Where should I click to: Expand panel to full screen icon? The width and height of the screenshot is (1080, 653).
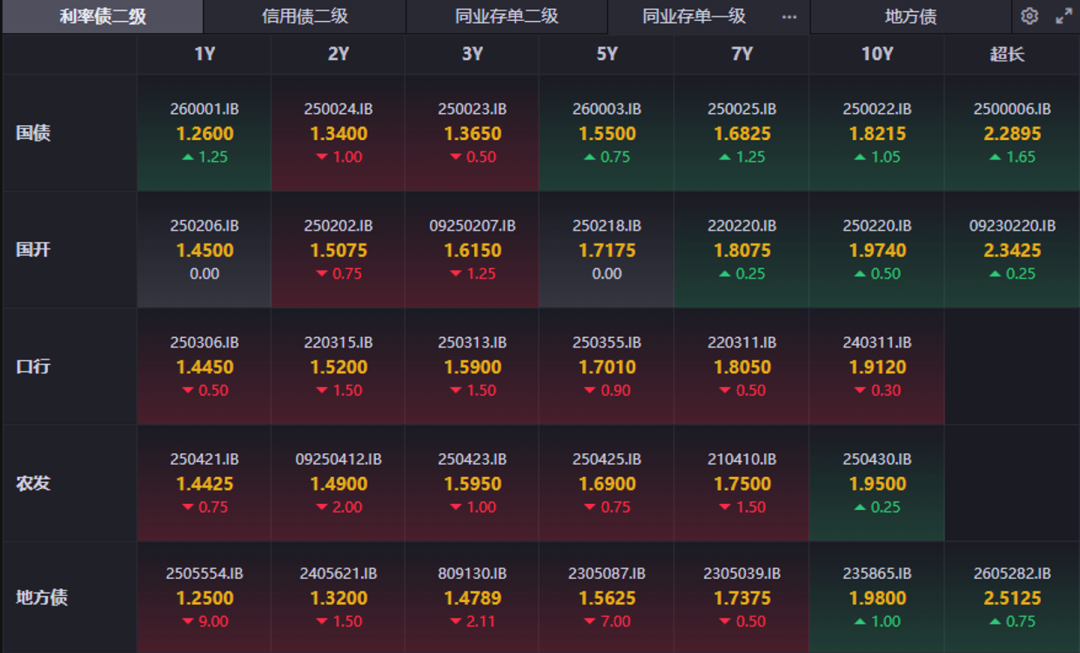(x=1063, y=16)
